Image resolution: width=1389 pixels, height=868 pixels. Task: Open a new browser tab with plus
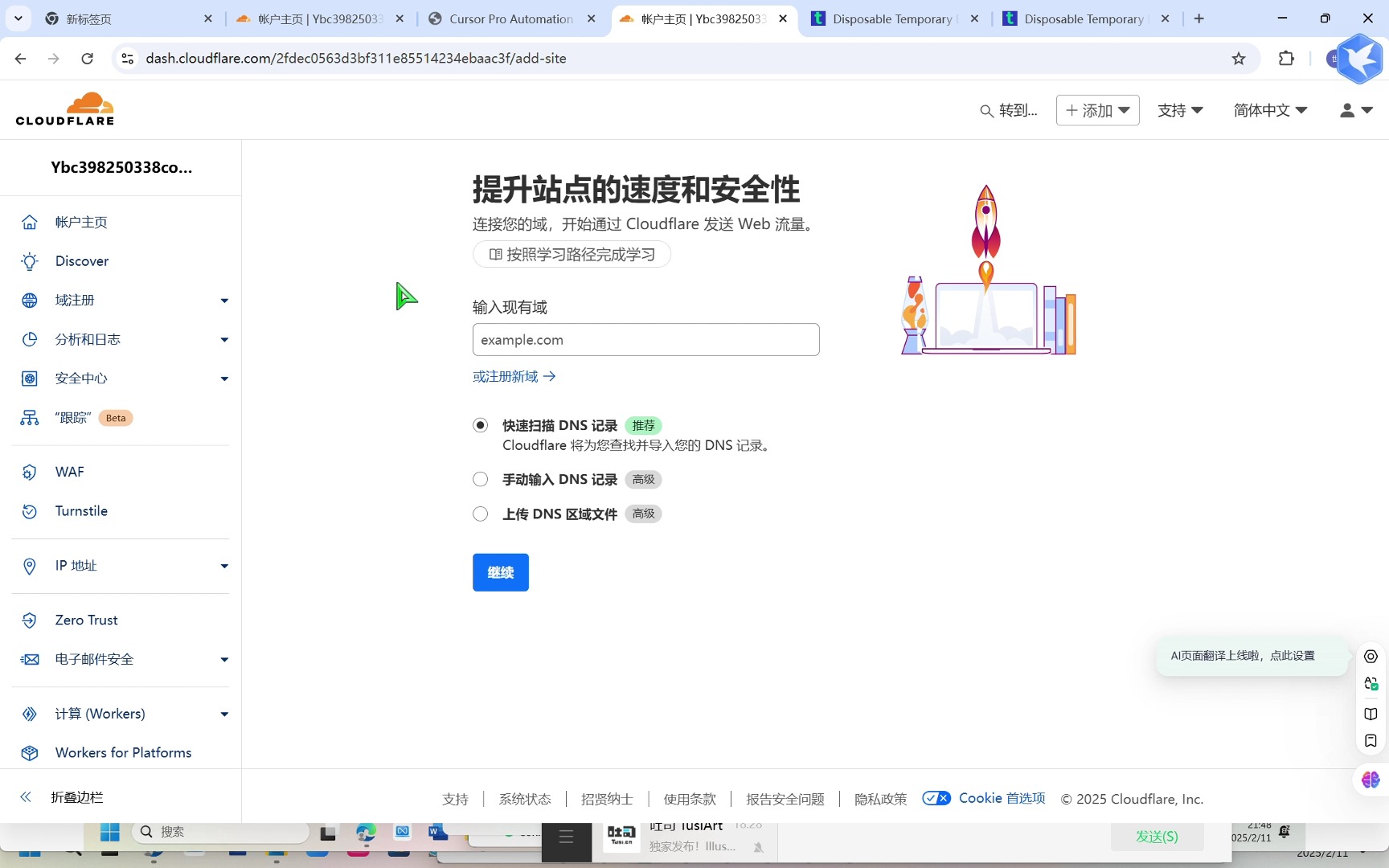pos(1198,18)
